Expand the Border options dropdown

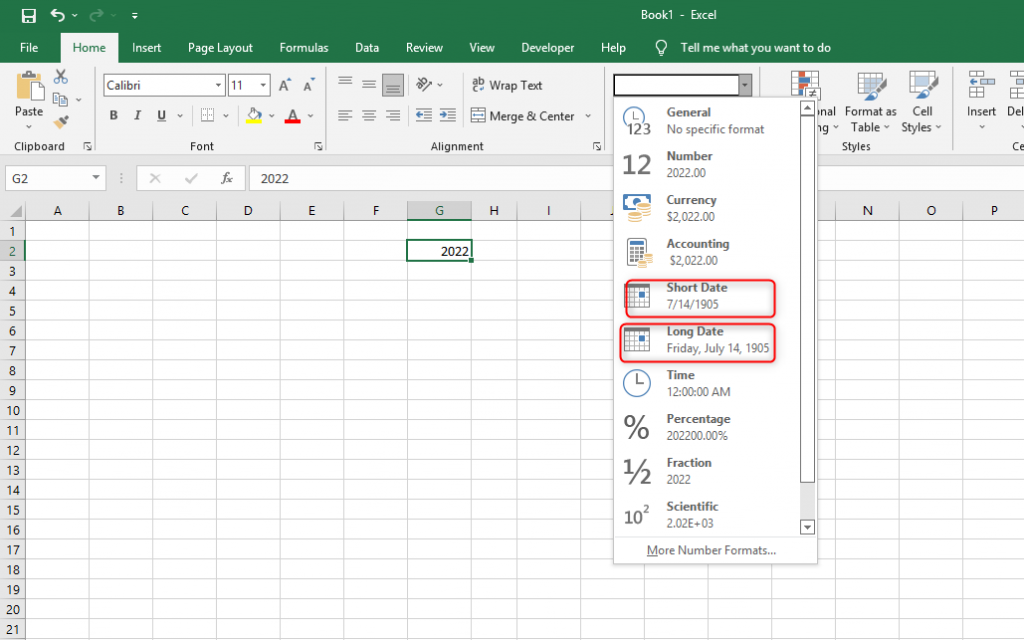(x=225, y=116)
